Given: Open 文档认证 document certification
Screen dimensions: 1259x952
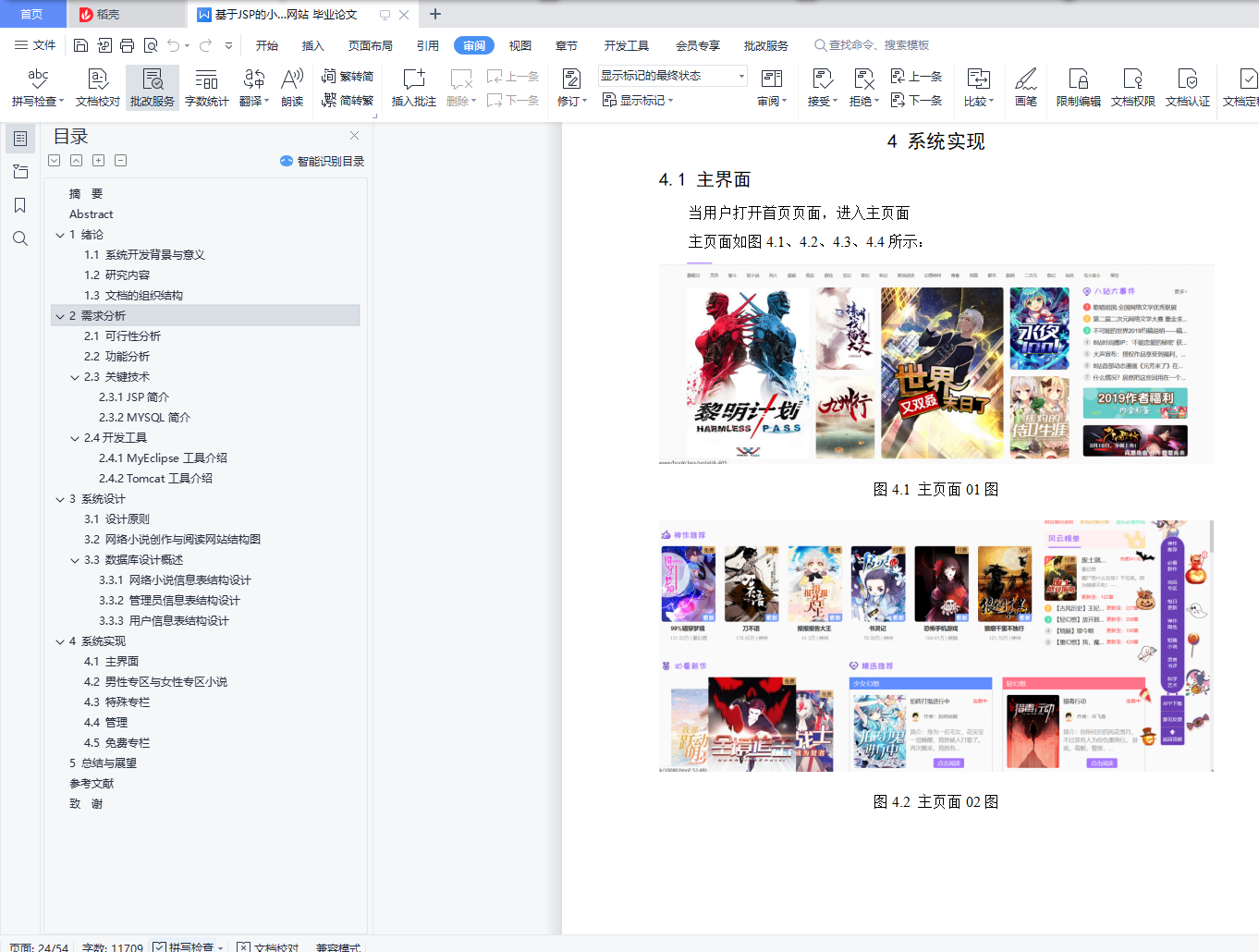Looking at the screenshot, I should [1188, 88].
